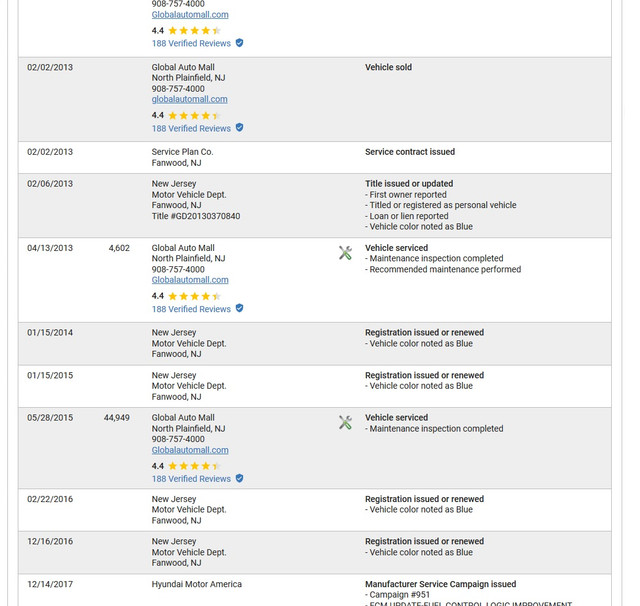Click the 01/15/2014 date cell
Image resolution: width=640 pixels, height=606 pixels.
[x=50, y=333]
